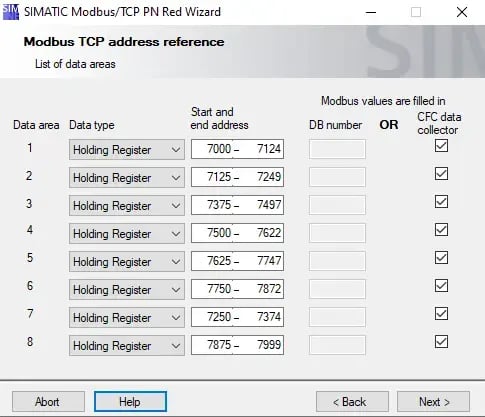This screenshot has height=417, width=485.
Task: Click end address 7622 in row 4
Action: point(262,233)
